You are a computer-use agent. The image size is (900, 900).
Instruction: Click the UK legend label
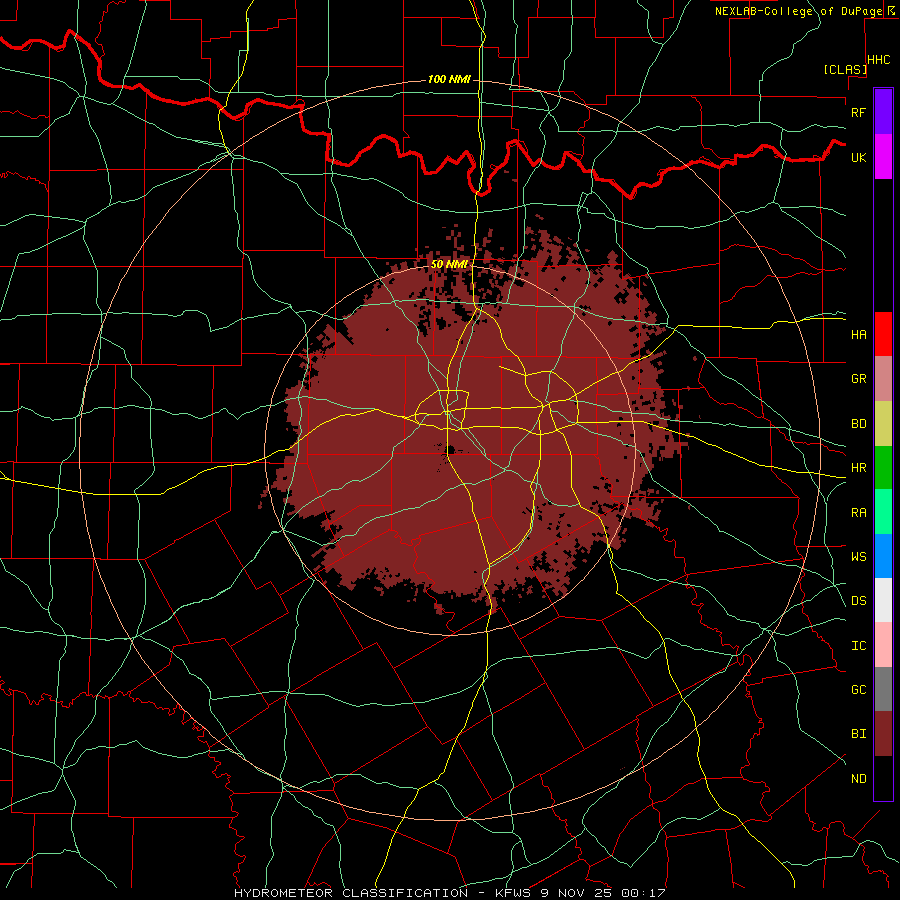tap(858, 157)
